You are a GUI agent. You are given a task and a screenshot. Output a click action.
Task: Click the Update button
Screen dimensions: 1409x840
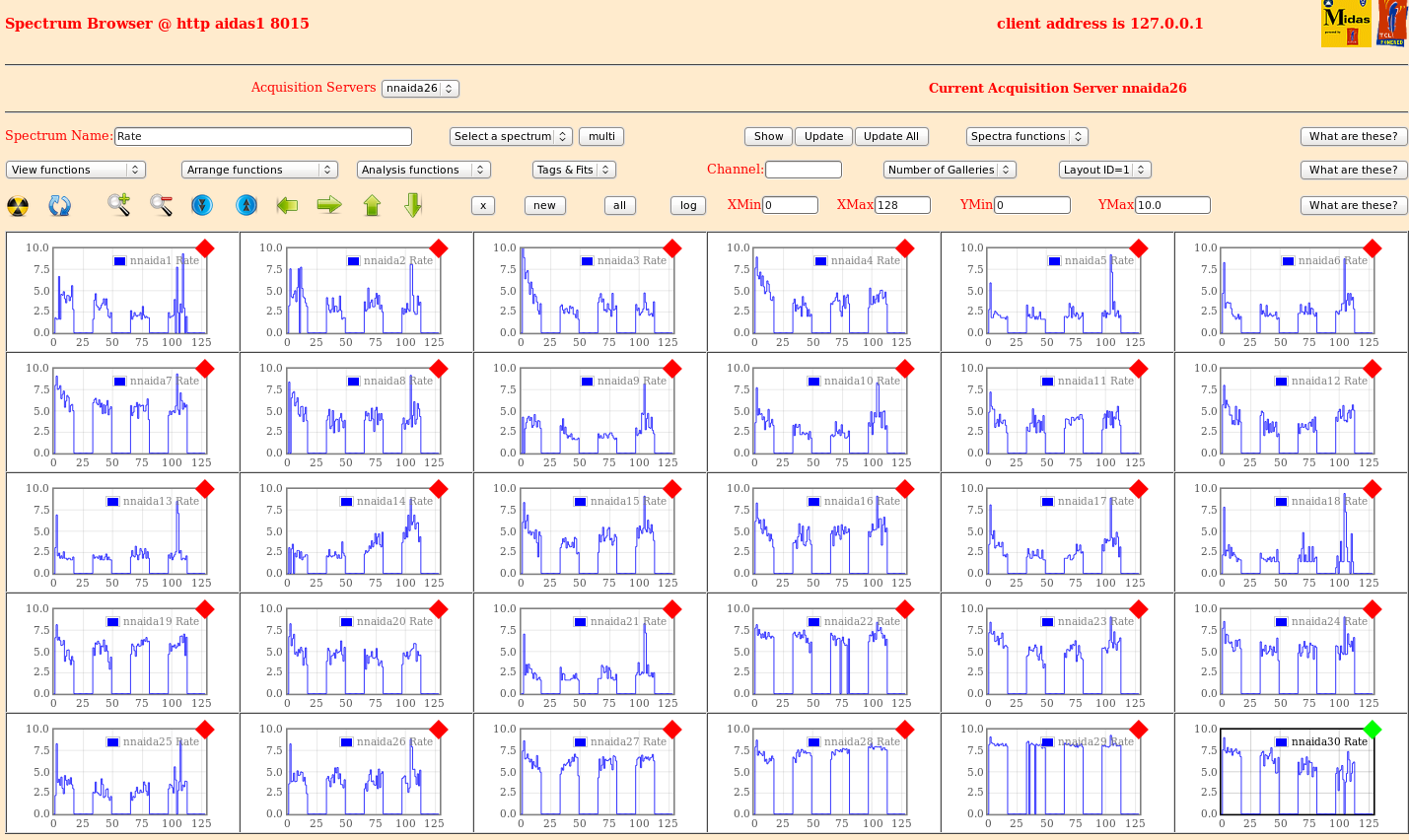(x=823, y=137)
